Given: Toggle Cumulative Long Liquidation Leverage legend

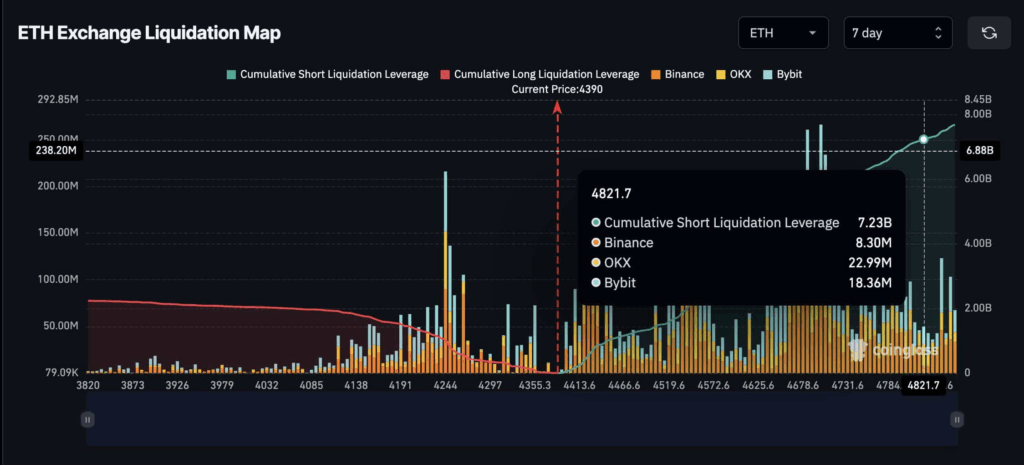Looking at the screenshot, I should [545, 74].
